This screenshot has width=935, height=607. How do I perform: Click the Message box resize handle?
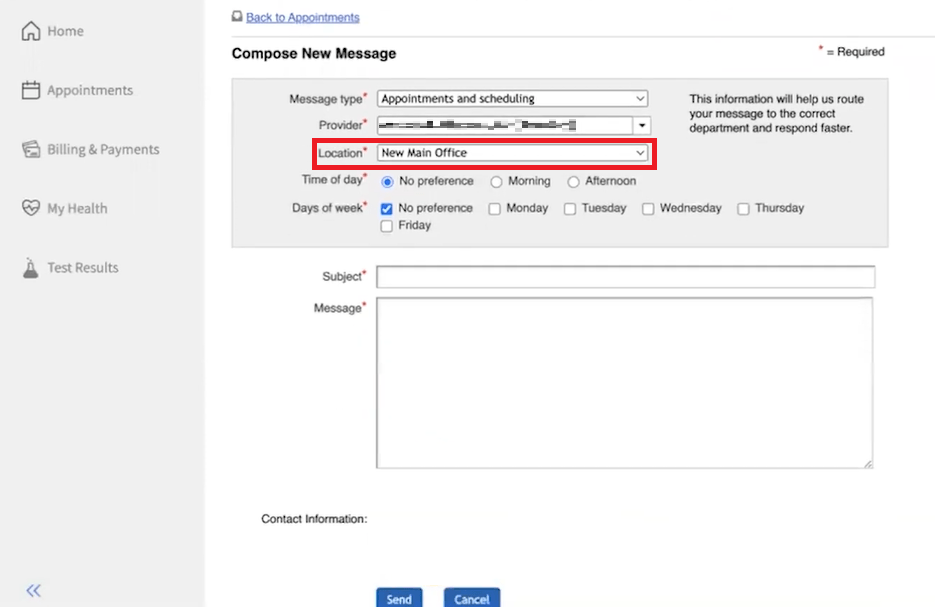coord(868,464)
